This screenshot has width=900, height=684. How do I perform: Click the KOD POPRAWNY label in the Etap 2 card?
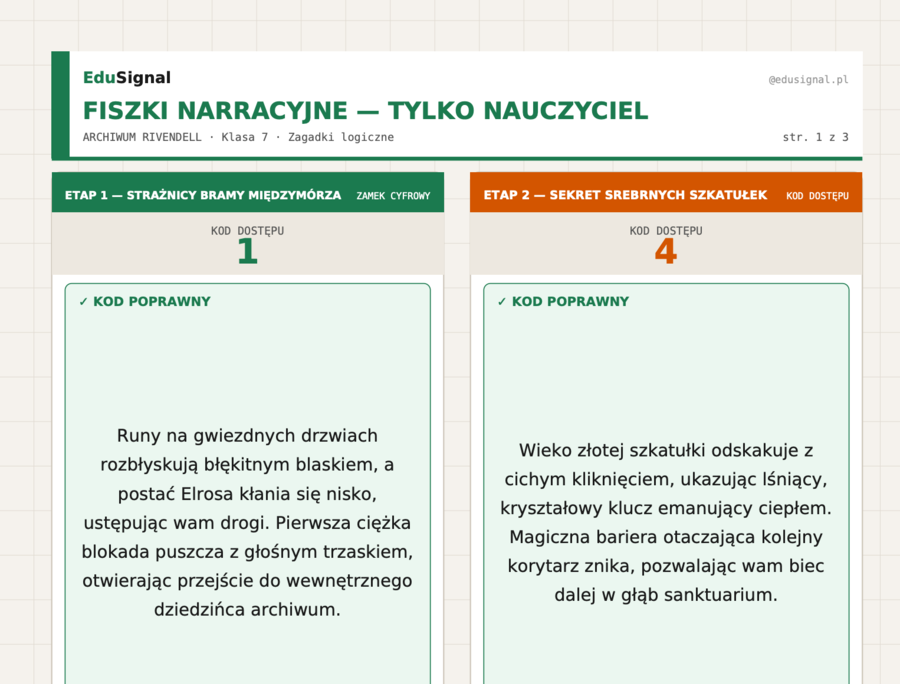[x=563, y=301]
